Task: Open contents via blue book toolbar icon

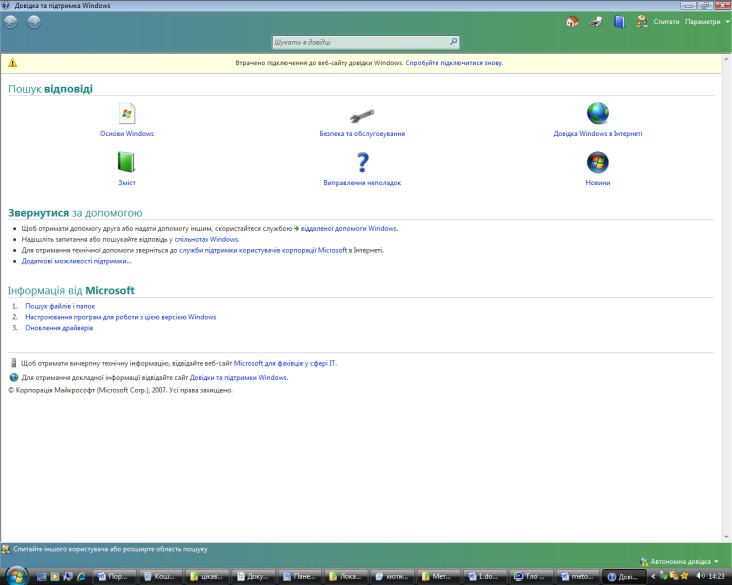Action: coord(619,21)
